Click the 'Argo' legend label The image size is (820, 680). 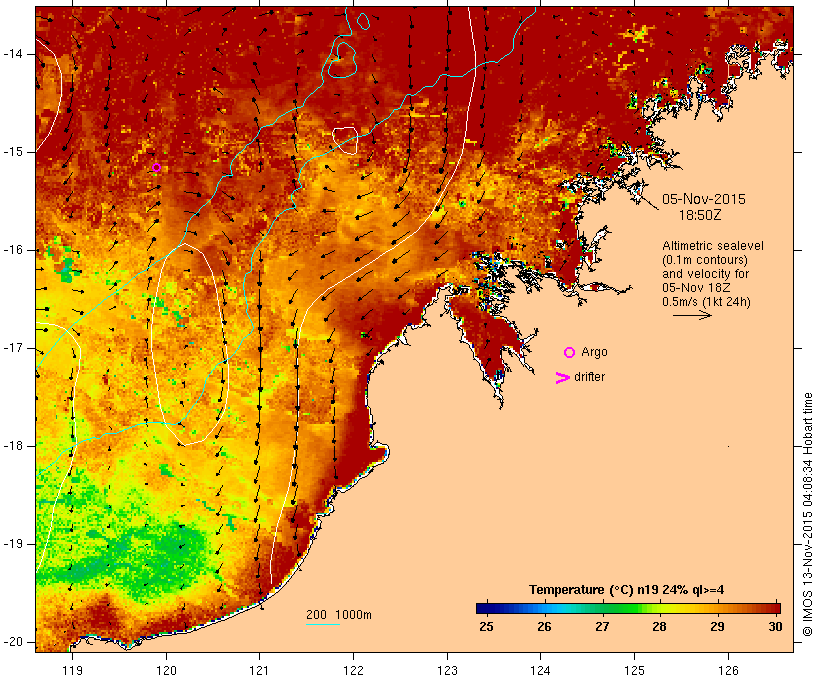click(x=595, y=352)
